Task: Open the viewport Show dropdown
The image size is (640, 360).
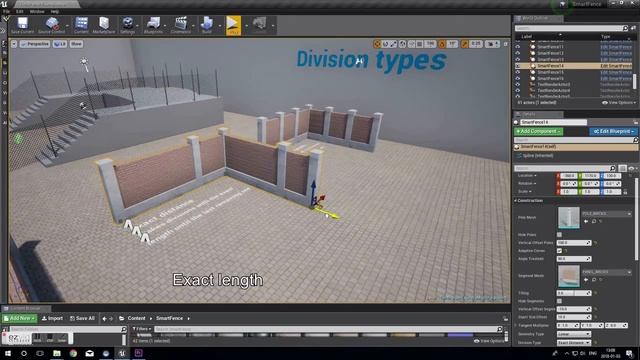Action: 76,44
